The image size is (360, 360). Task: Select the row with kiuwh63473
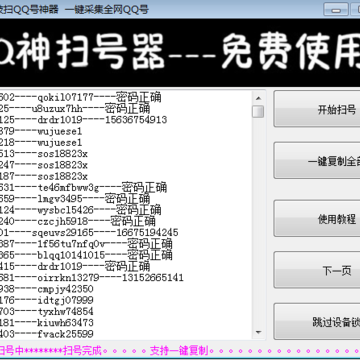click(x=47, y=322)
